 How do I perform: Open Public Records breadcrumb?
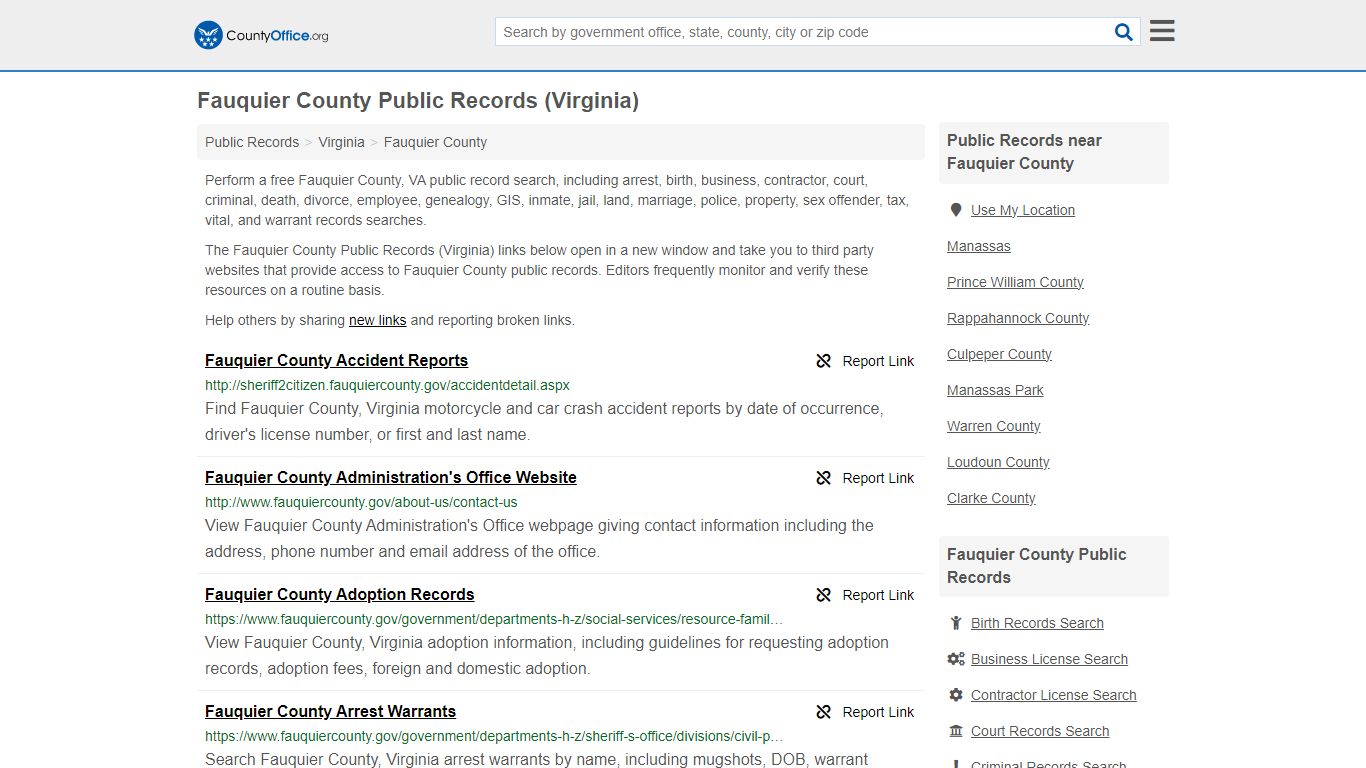click(x=252, y=142)
